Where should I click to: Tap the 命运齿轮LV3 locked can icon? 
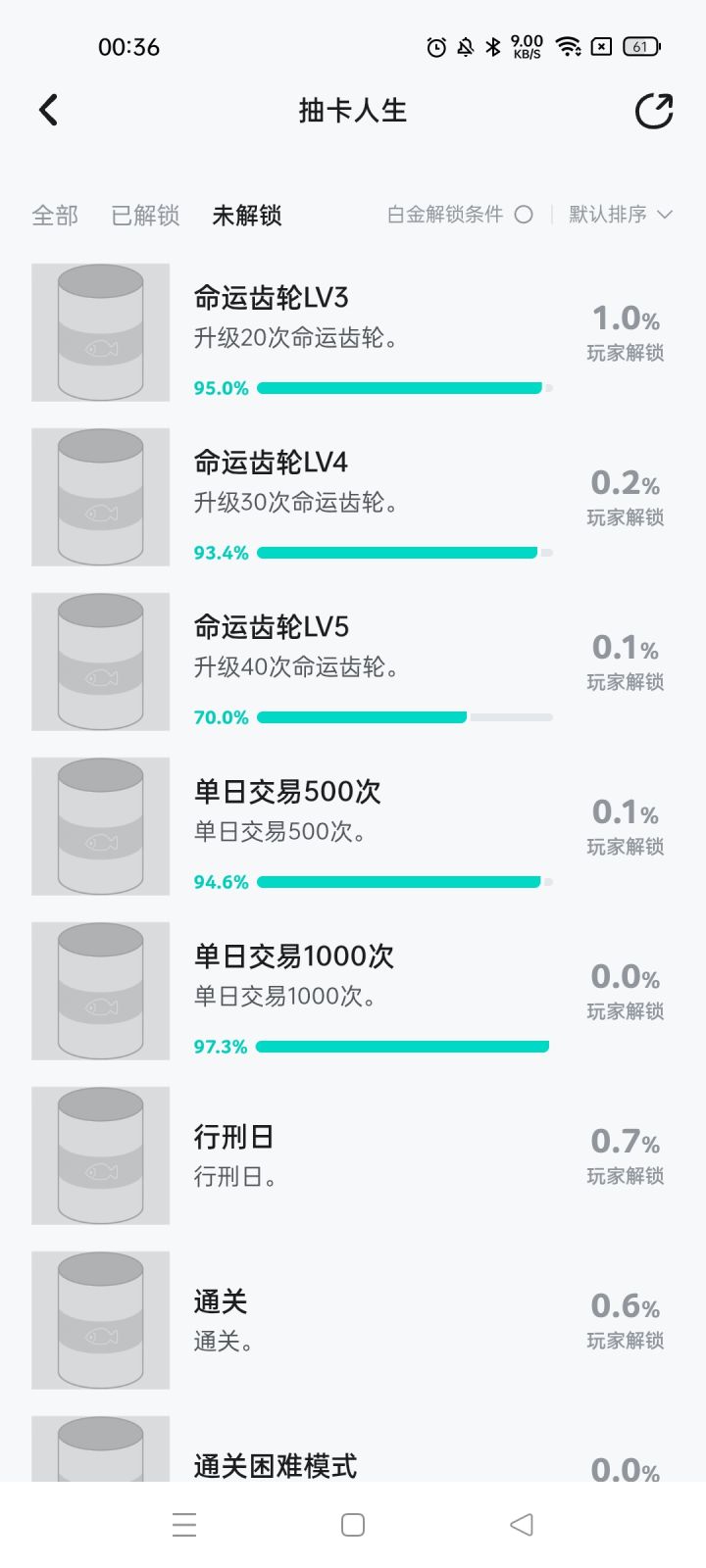[x=100, y=332]
